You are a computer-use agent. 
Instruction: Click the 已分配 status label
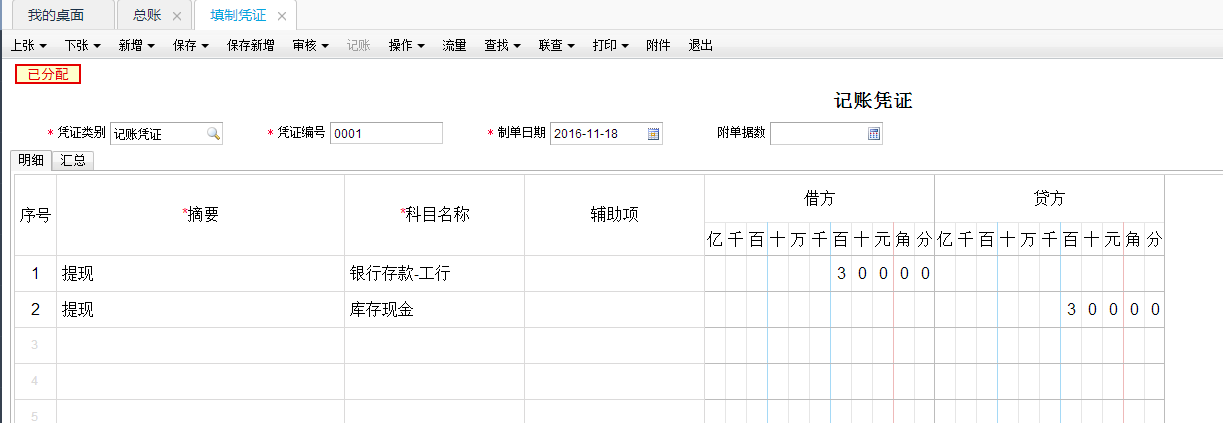(x=48, y=74)
